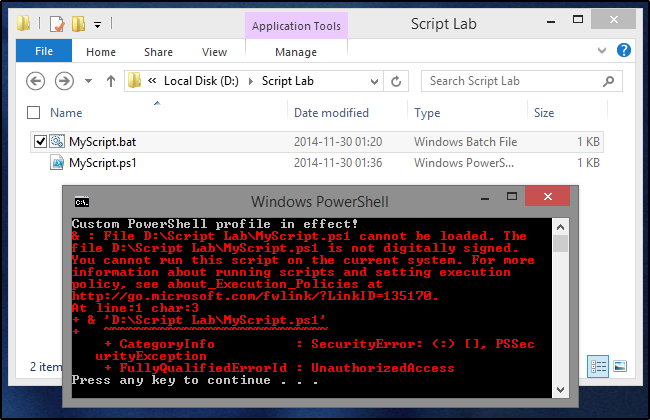Sort files by the Date modified column
The image size is (650, 420).
tap(331, 113)
